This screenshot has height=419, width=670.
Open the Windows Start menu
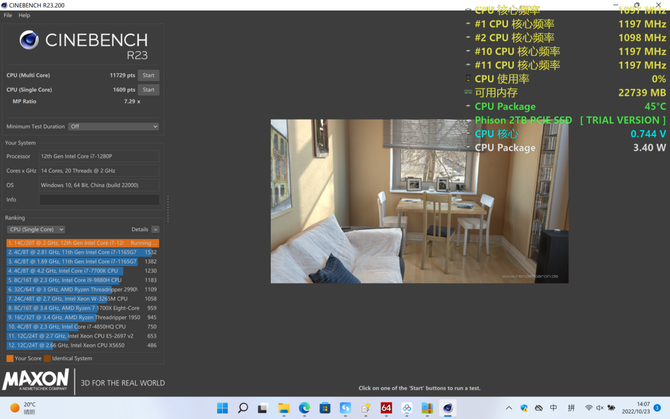(x=222, y=408)
